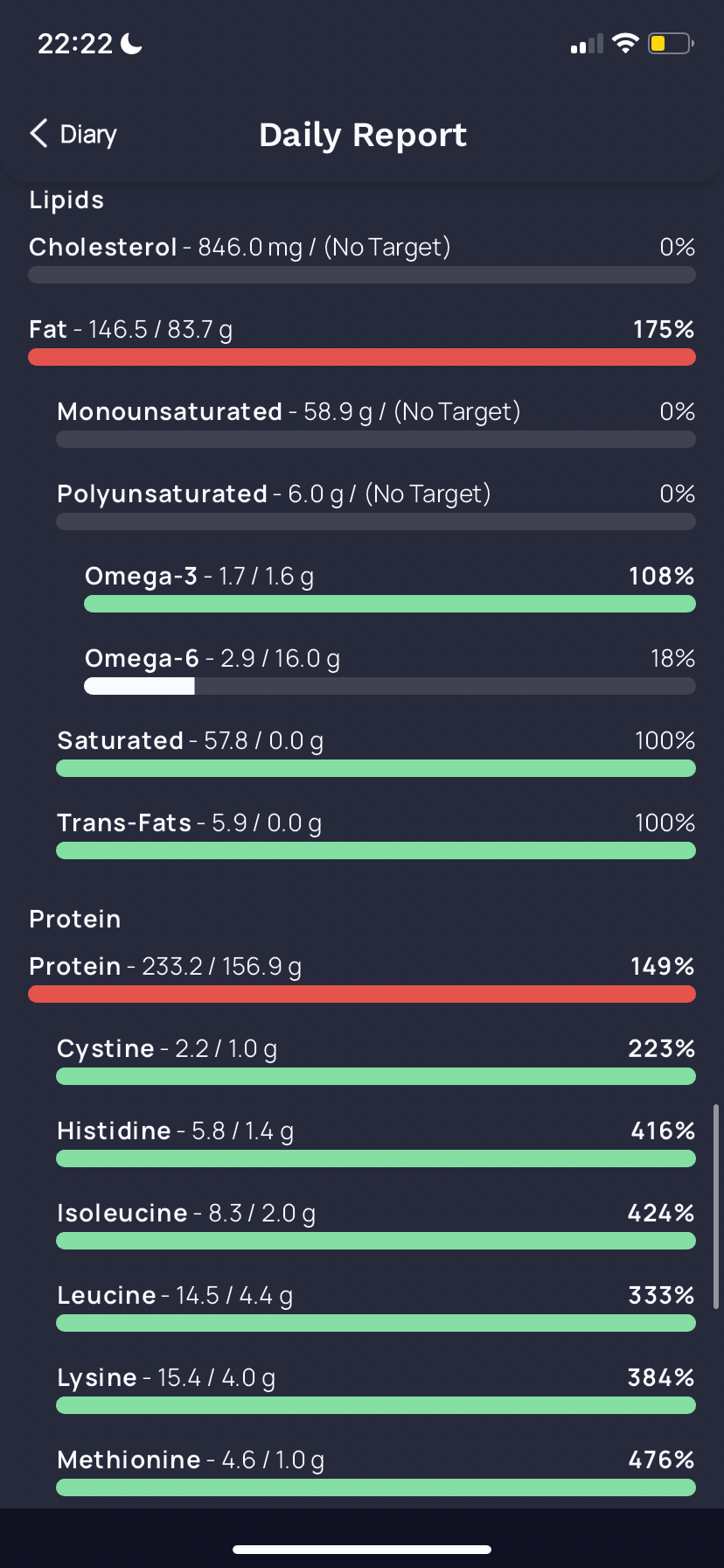Select the Histidine 416% row
This screenshot has width=724, height=1568.
tap(376, 1143)
